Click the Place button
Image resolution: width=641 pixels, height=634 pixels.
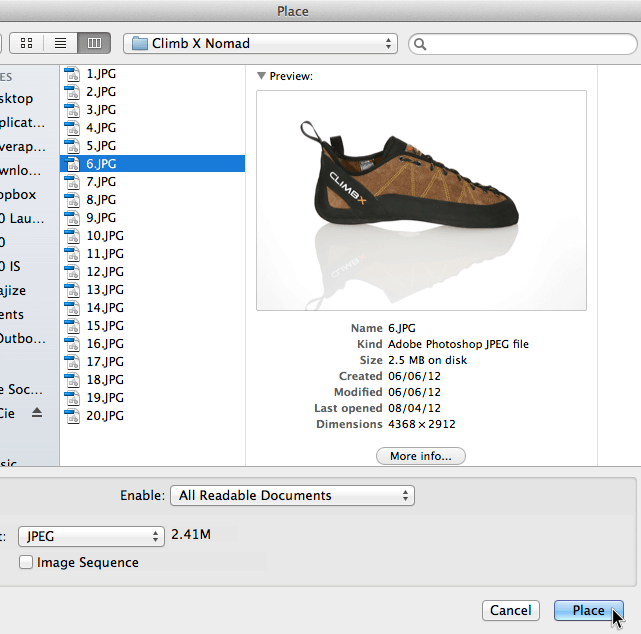tap(588, 610)
